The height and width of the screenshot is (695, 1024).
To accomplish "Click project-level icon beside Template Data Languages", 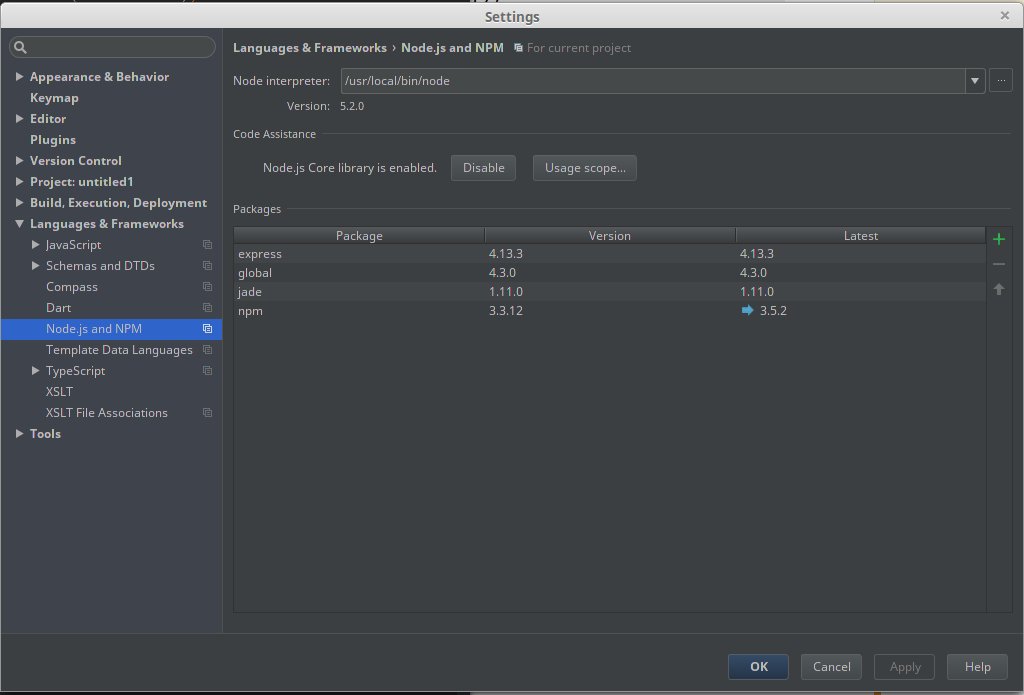I will [x=207, y=349].
